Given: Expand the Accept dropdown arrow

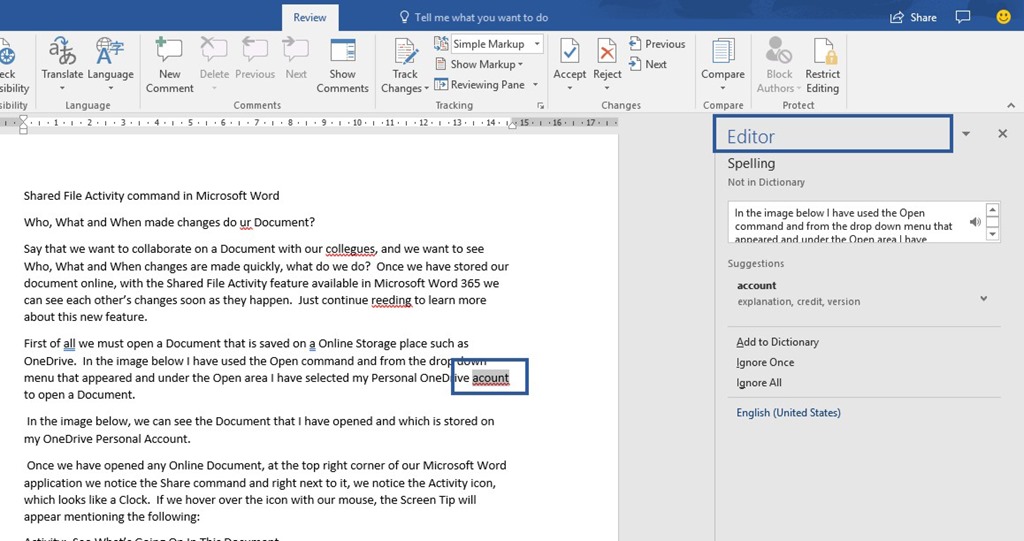Looking at the screenshot, I should (x=569, y=88).
